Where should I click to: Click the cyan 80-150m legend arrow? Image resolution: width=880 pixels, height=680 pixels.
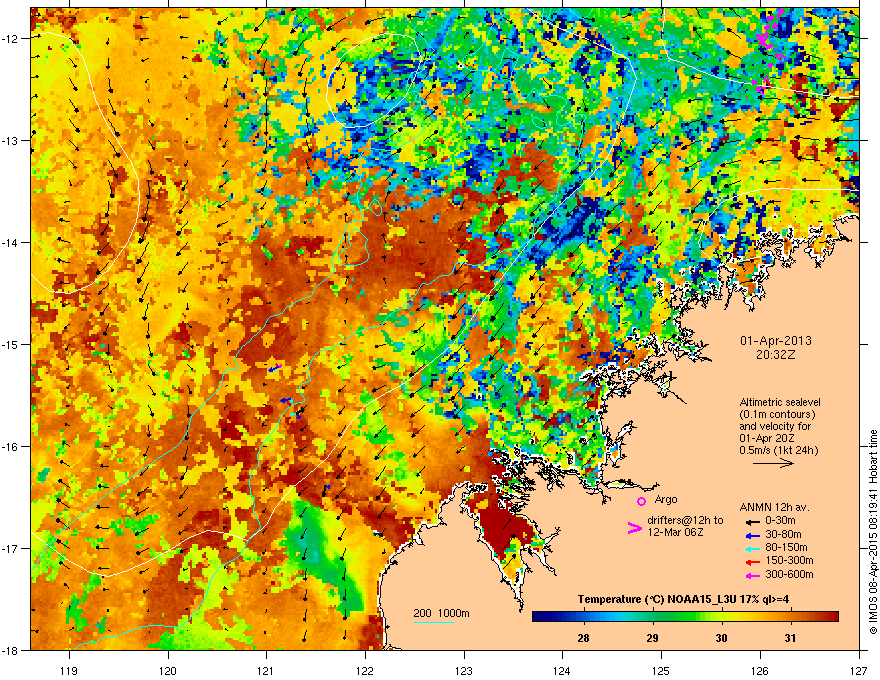753,548
